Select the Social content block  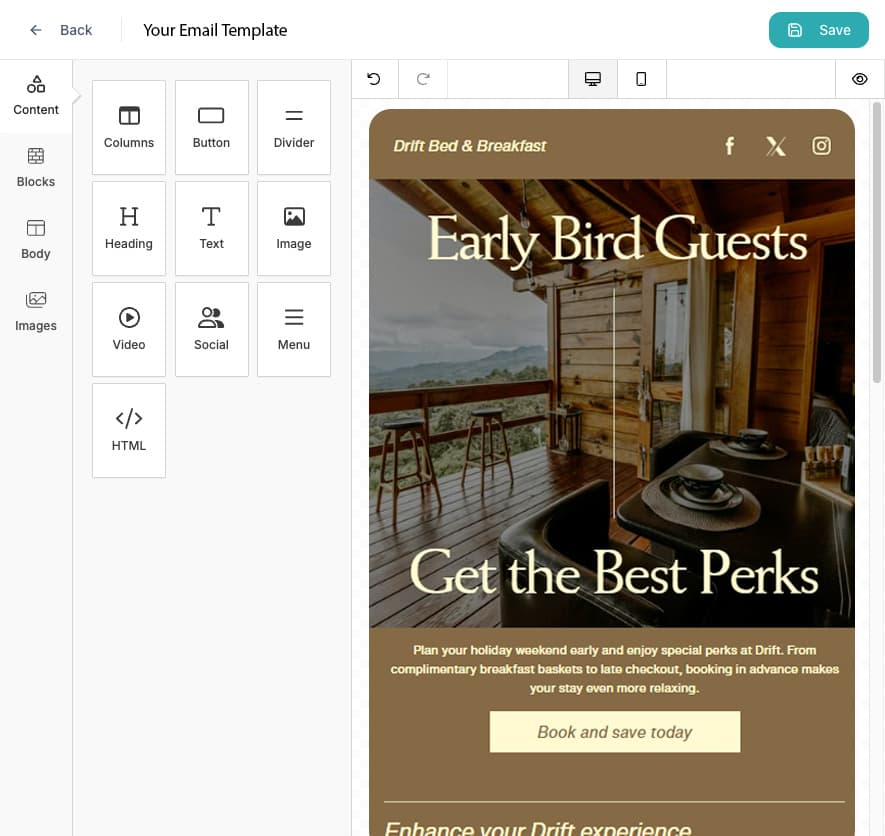(x=211, y=329)
